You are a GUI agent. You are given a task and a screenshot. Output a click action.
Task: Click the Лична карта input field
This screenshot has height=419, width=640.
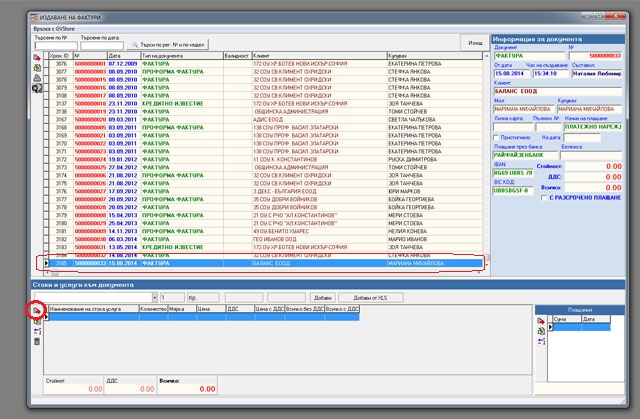tap(513, 127)
